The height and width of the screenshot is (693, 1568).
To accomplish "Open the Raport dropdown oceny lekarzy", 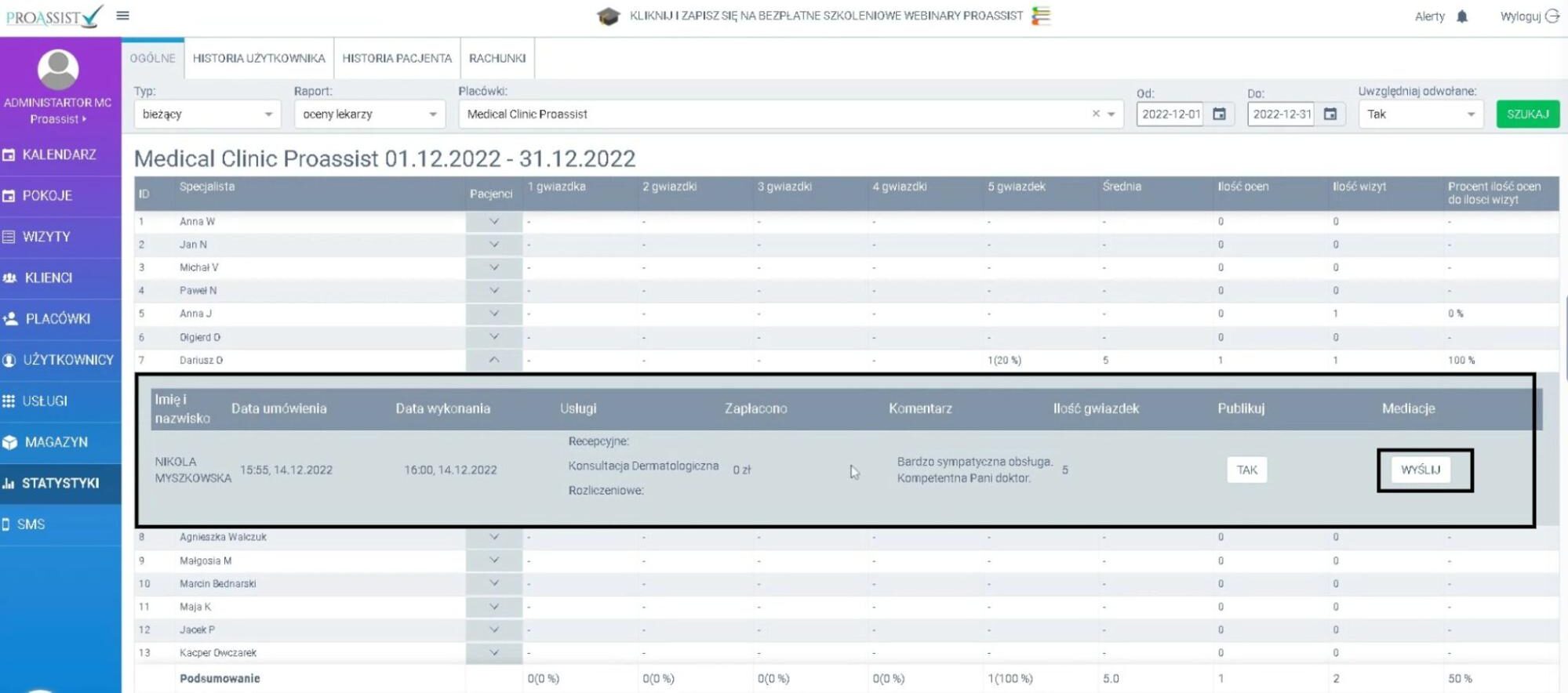I will click(x=369, y=114).
